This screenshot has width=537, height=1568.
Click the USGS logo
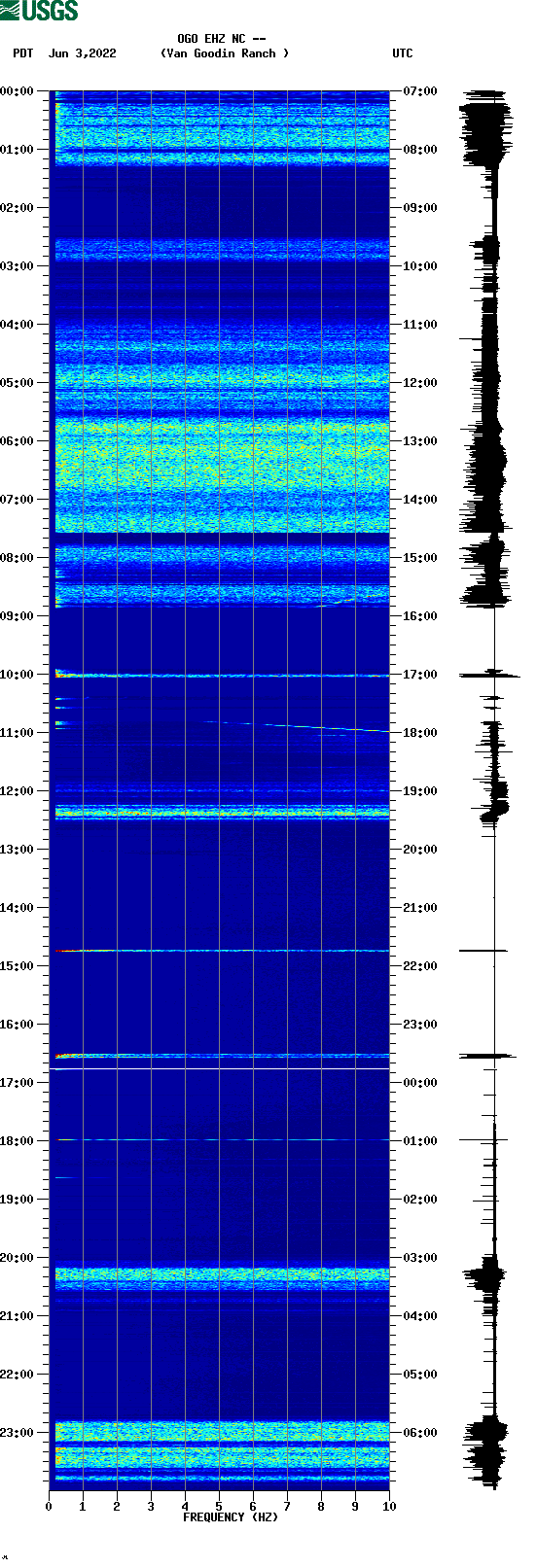pos(39,11)
